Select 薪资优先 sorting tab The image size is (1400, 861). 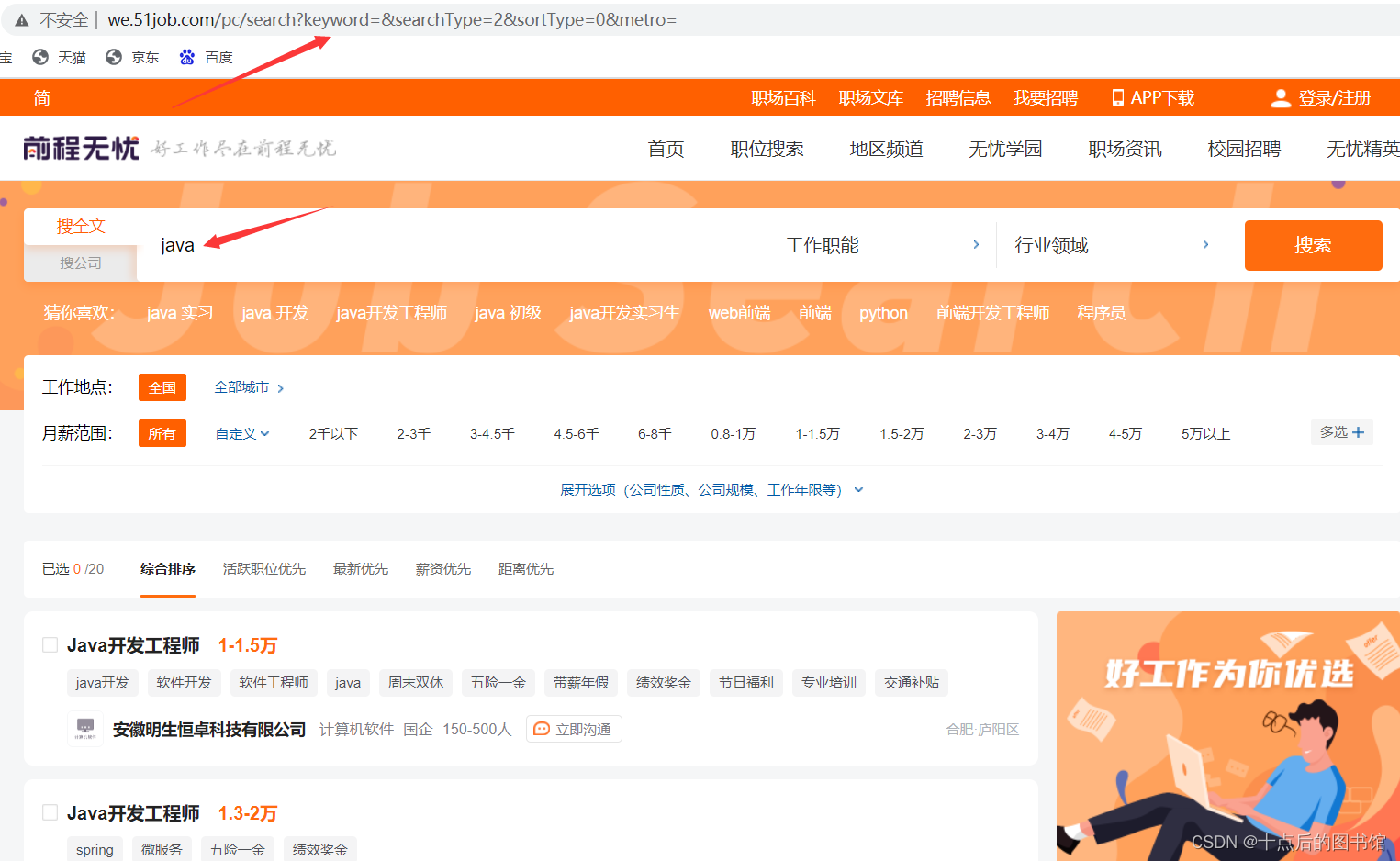(x=443, y=569)
